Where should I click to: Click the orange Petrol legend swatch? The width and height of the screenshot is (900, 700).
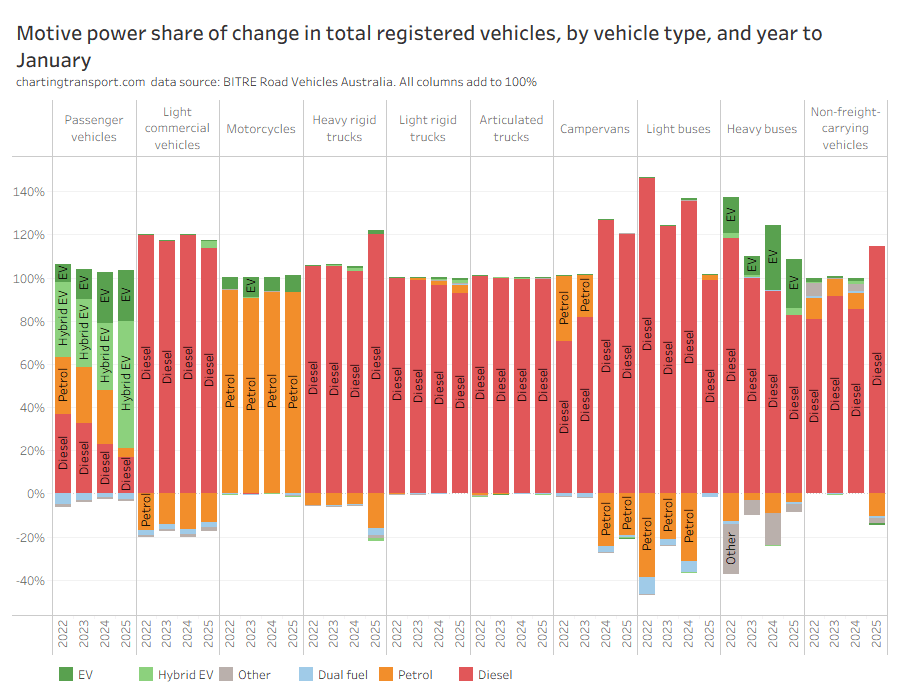click(387, 674)
